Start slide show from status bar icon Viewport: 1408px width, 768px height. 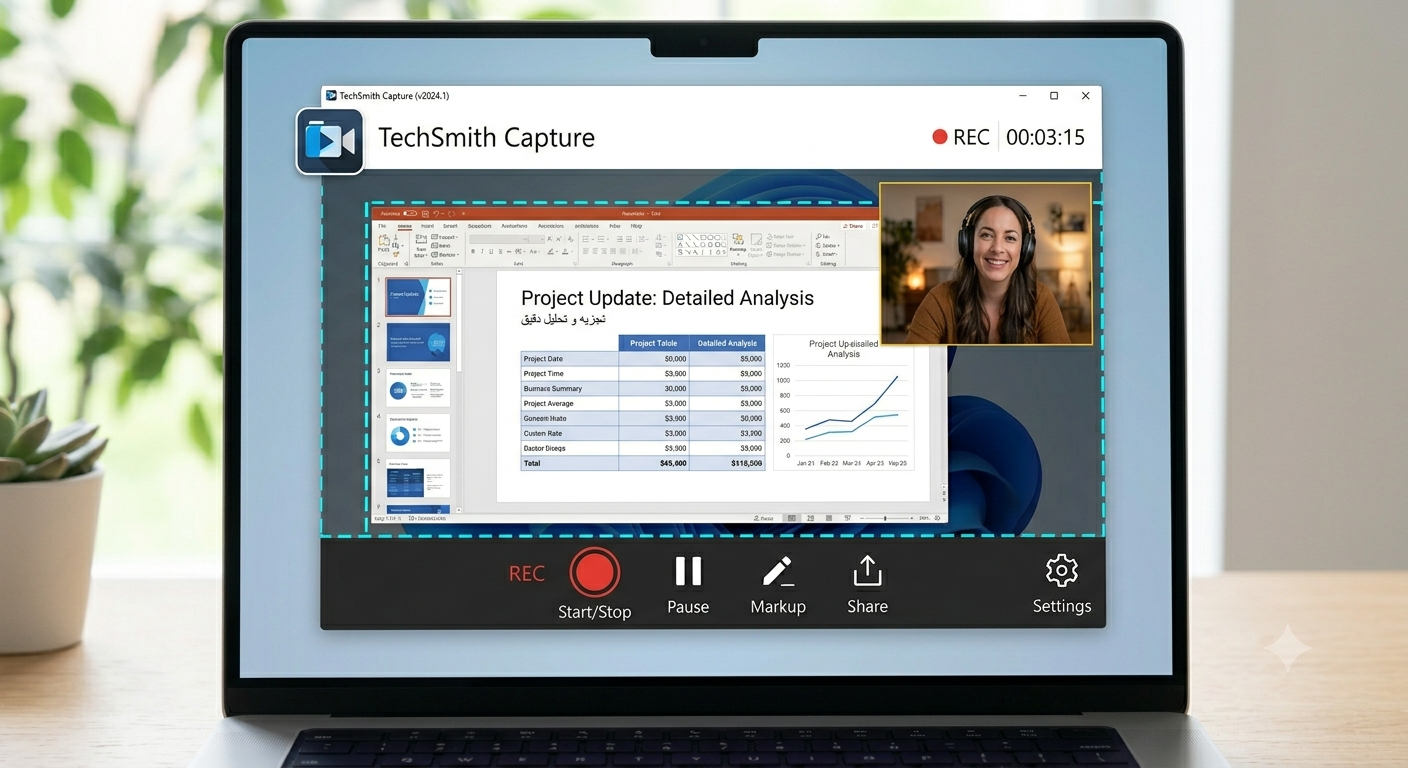[x=848, y=518]
